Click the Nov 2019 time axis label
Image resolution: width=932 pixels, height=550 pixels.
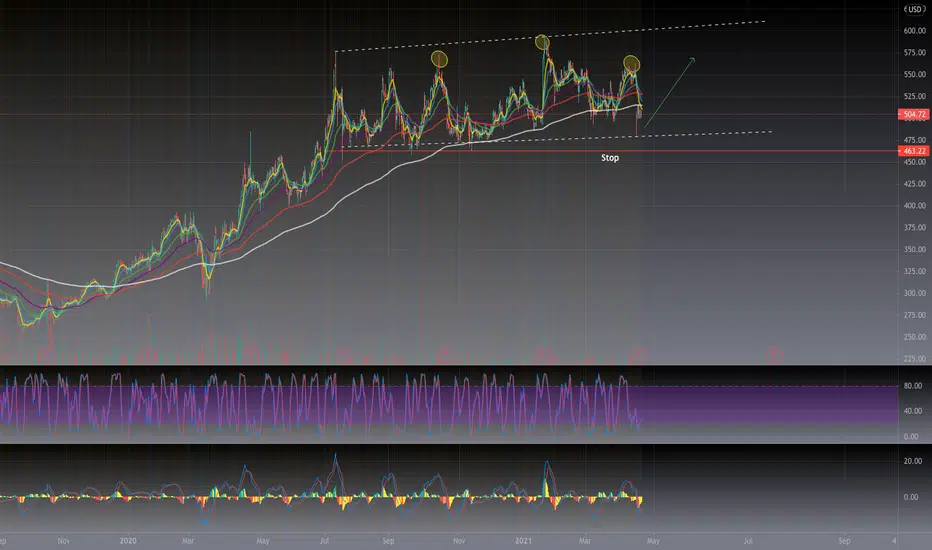point(64,541)
